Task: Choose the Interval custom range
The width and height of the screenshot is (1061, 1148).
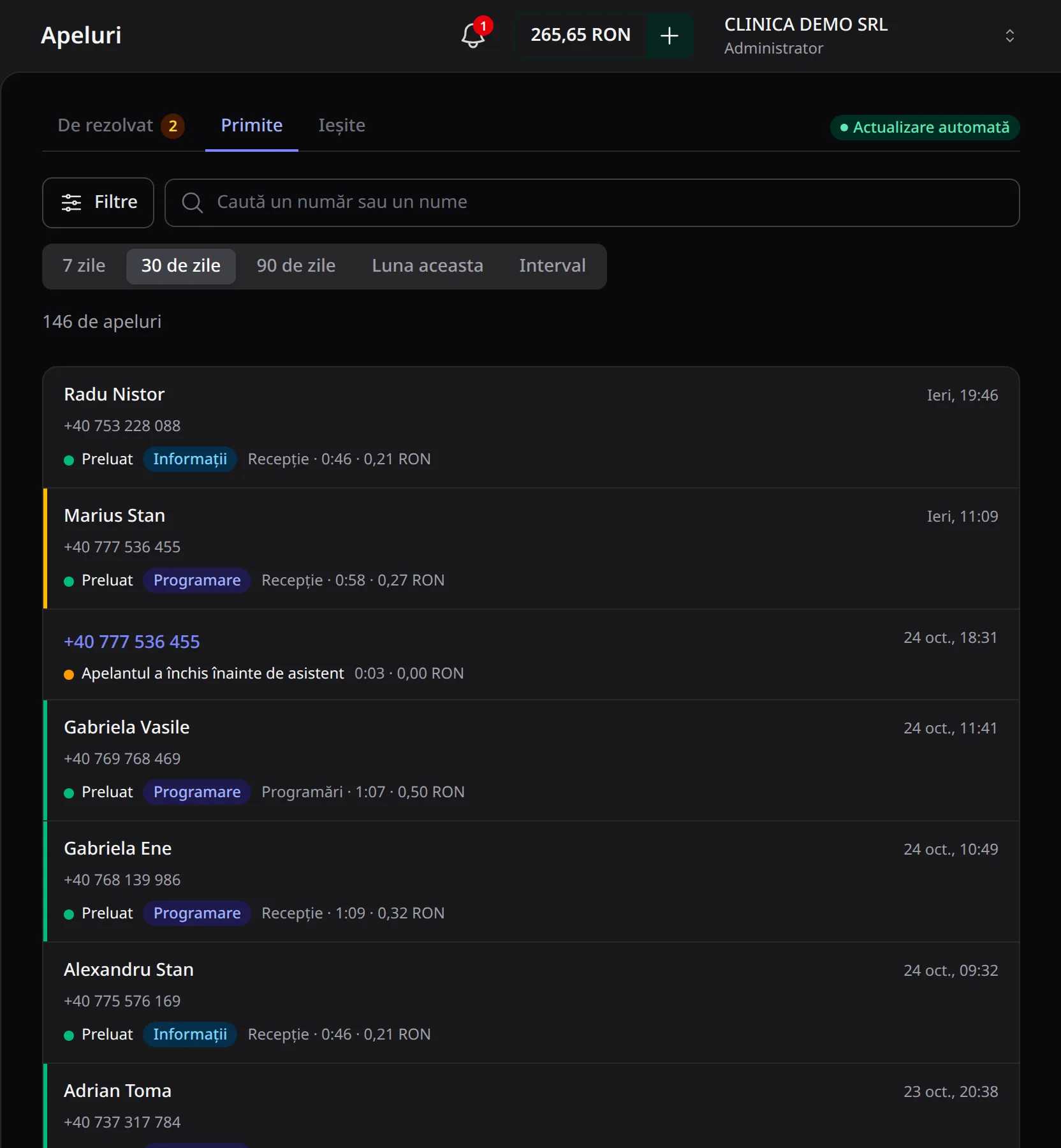Action: point(552,266)
